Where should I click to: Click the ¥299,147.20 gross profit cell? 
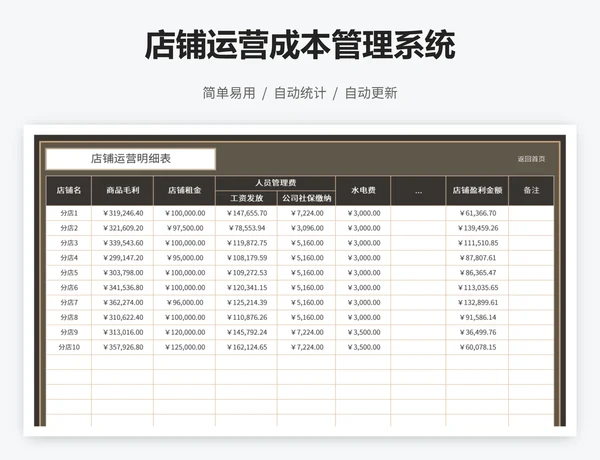122,258
